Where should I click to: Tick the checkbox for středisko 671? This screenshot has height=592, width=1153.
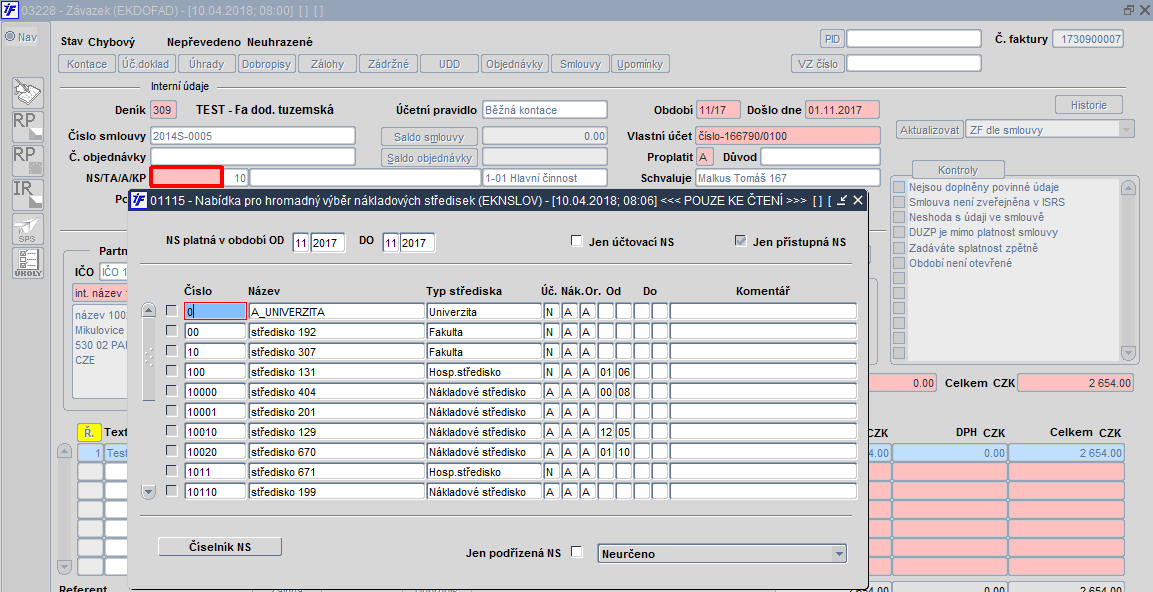point(171,471)
